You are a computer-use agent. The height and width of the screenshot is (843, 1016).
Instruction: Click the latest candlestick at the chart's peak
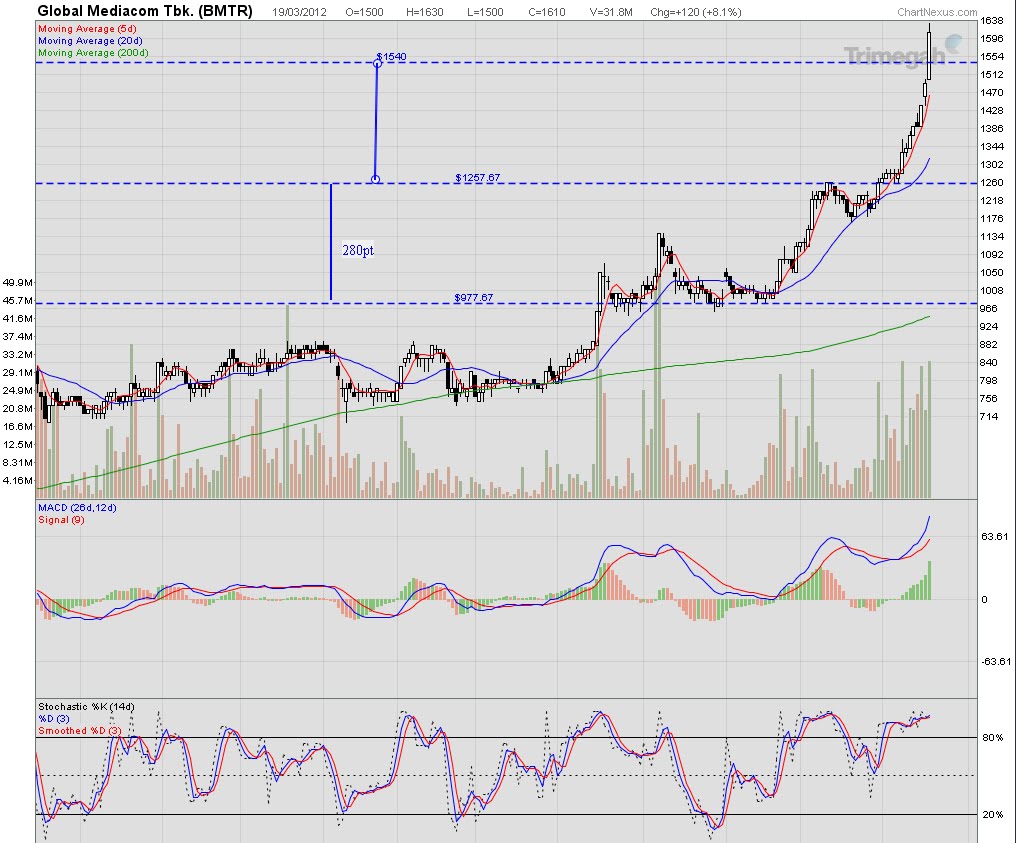click(929, 55)
